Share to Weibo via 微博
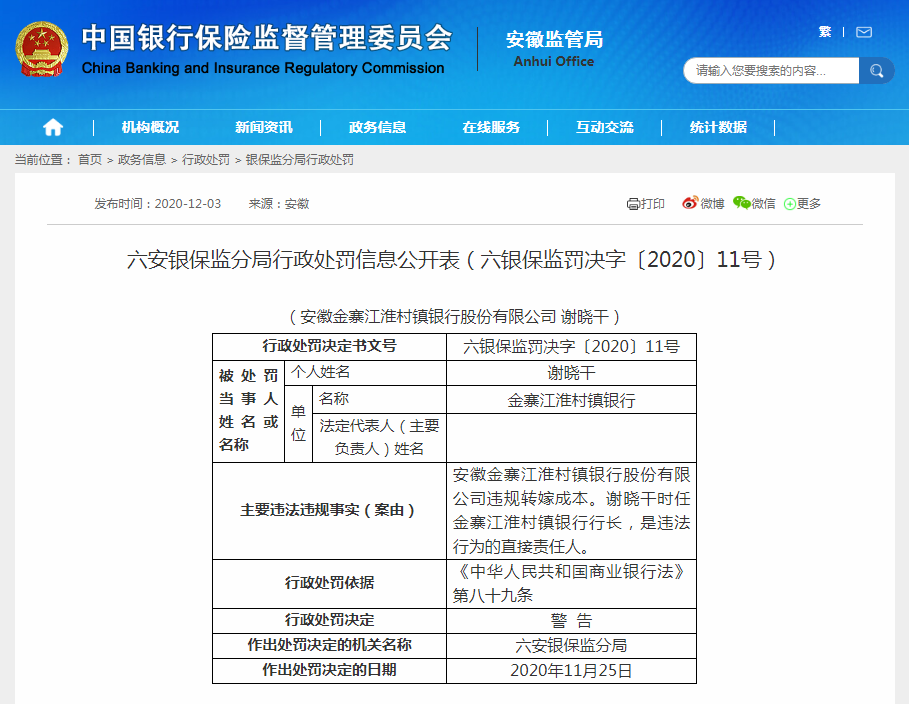This screenshot has height=704, width=909. [x=703, y=204]
